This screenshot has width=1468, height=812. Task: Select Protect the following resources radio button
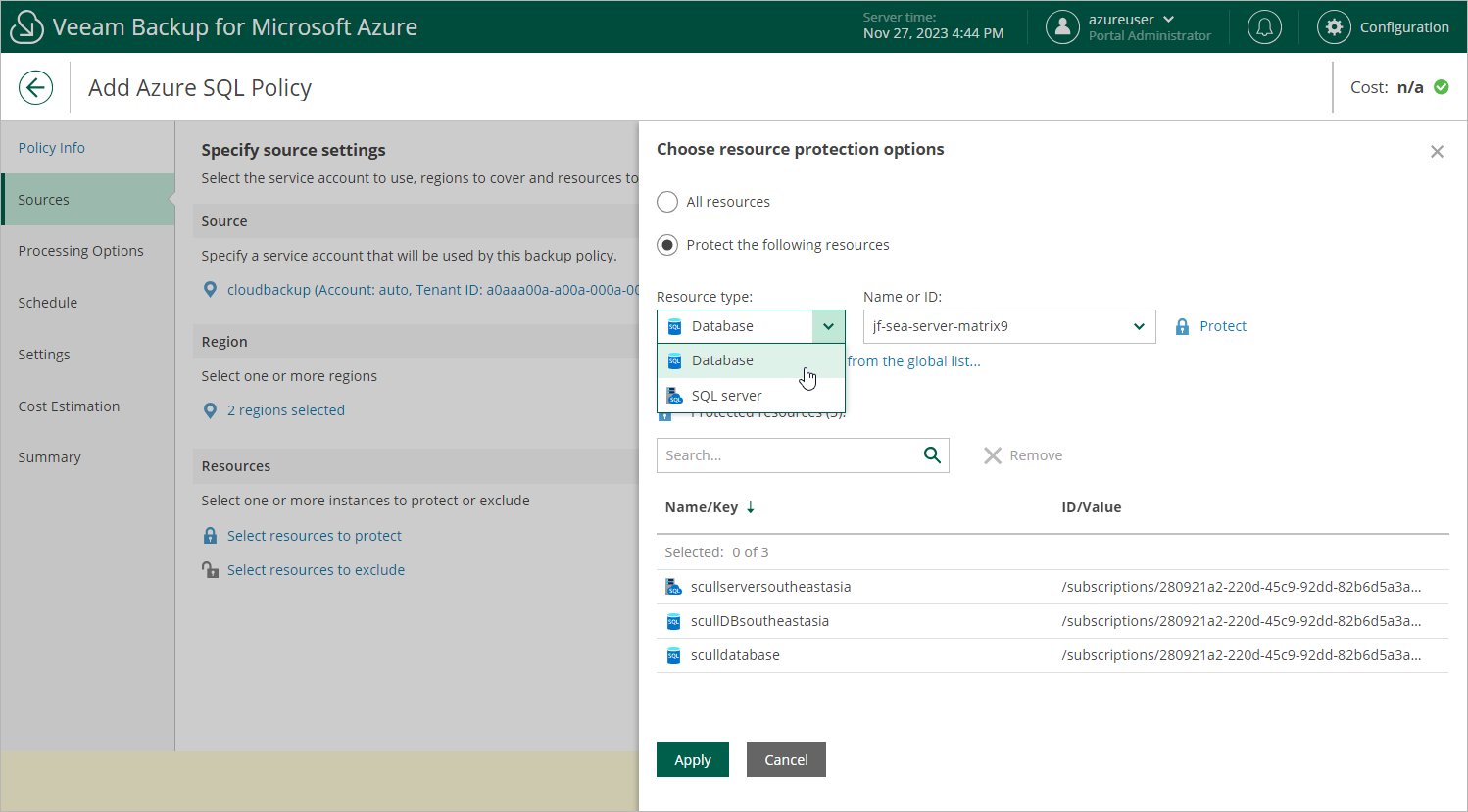(667, 245)
